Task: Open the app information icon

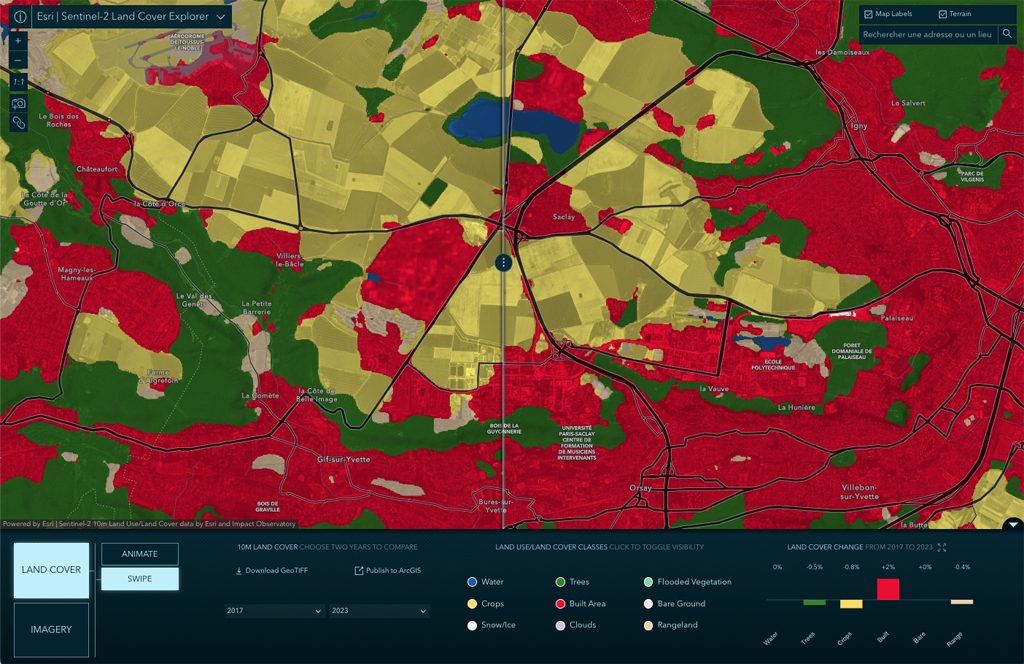Action: (x=19, y=17)
